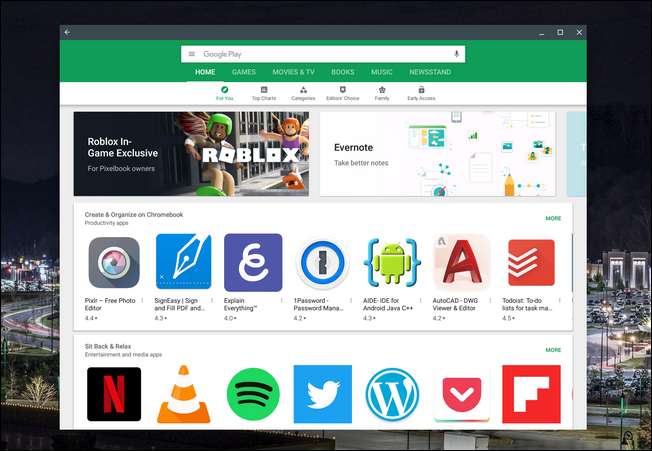This screenshot has width=652, height=451.
Task: Open the Twitter app icon
Action: [323, 394]
